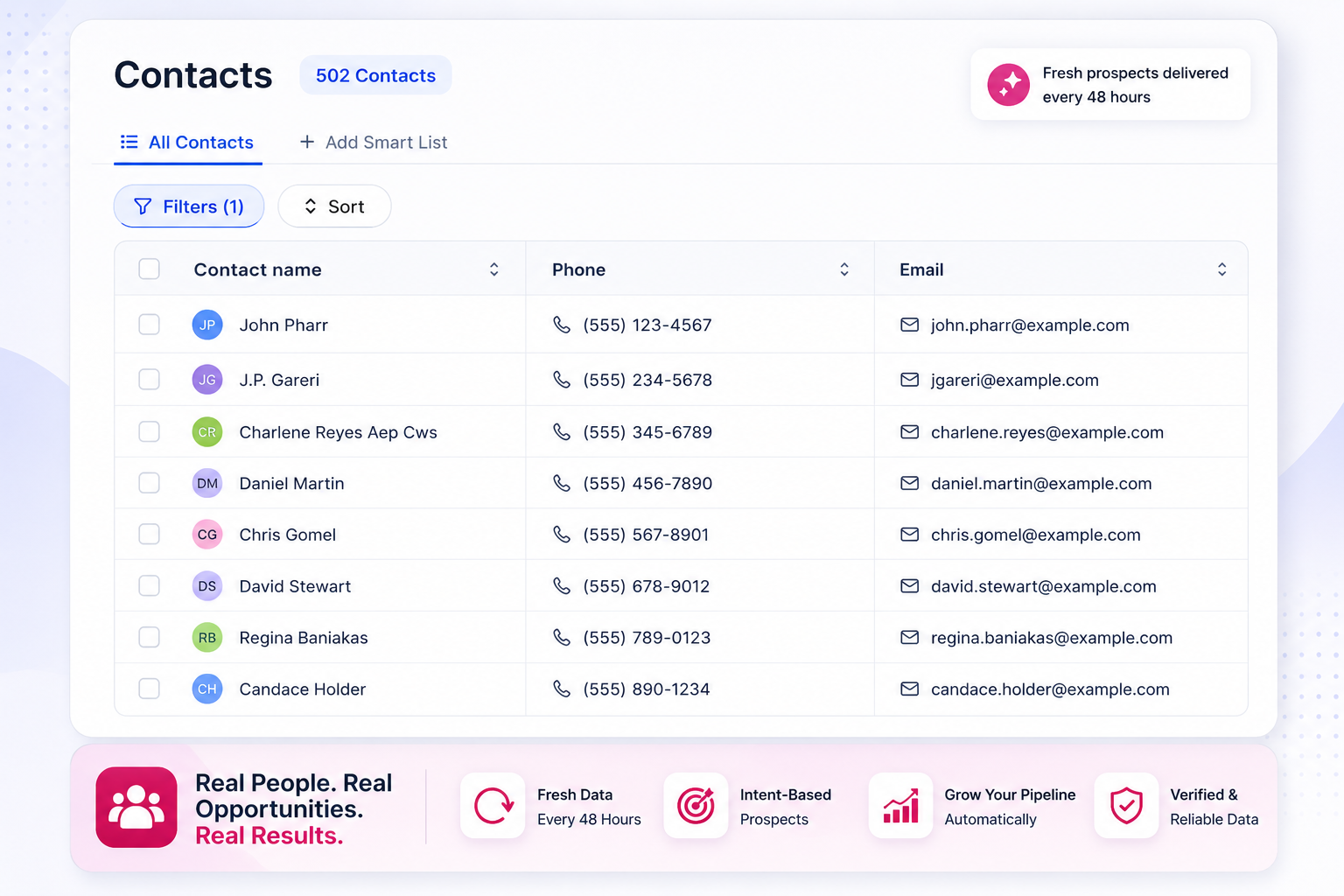Click the Verified & Reliable Data shield icon
1344x896 pixels.
(1126, 806)
